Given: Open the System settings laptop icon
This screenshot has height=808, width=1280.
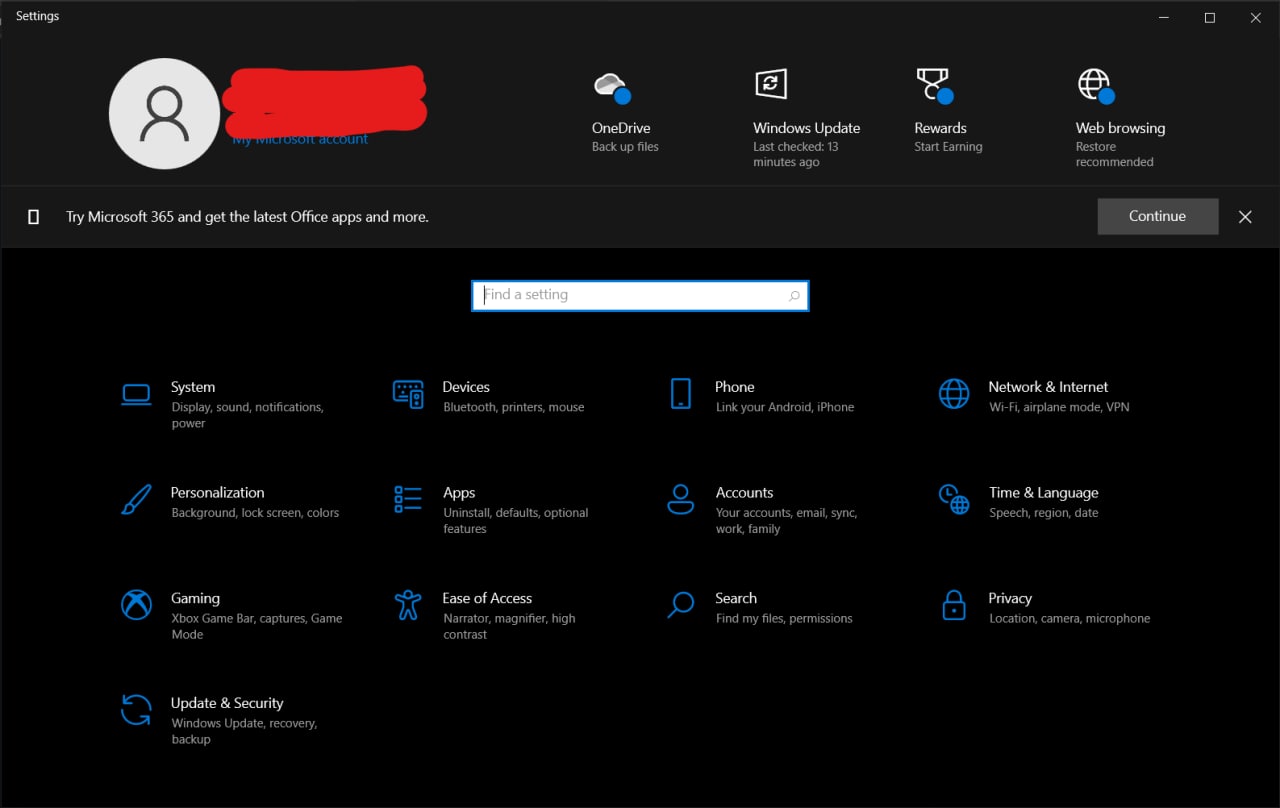Looking at the screenshot, I should pyautogui.click(x=136, y=394).
